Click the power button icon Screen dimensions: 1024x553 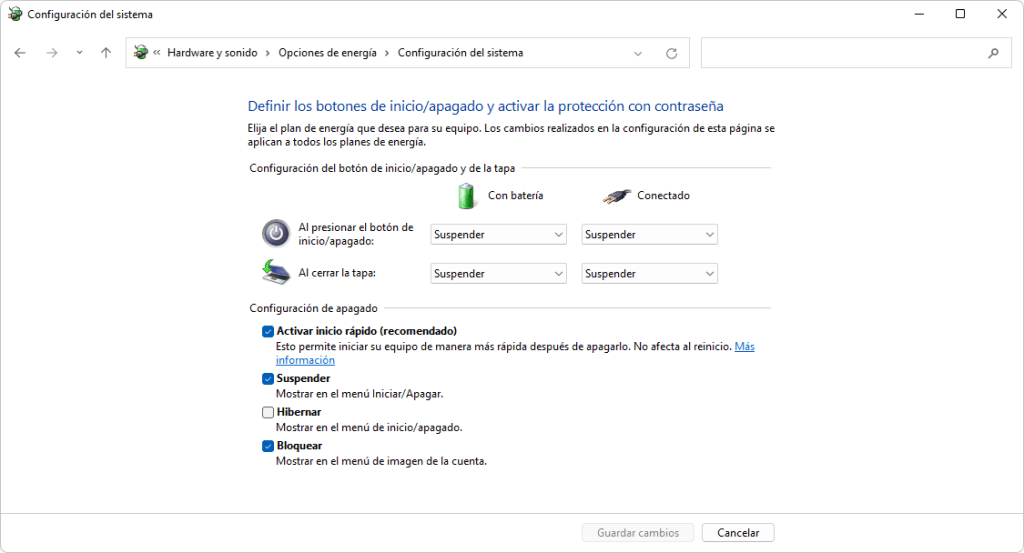point(276,234)
